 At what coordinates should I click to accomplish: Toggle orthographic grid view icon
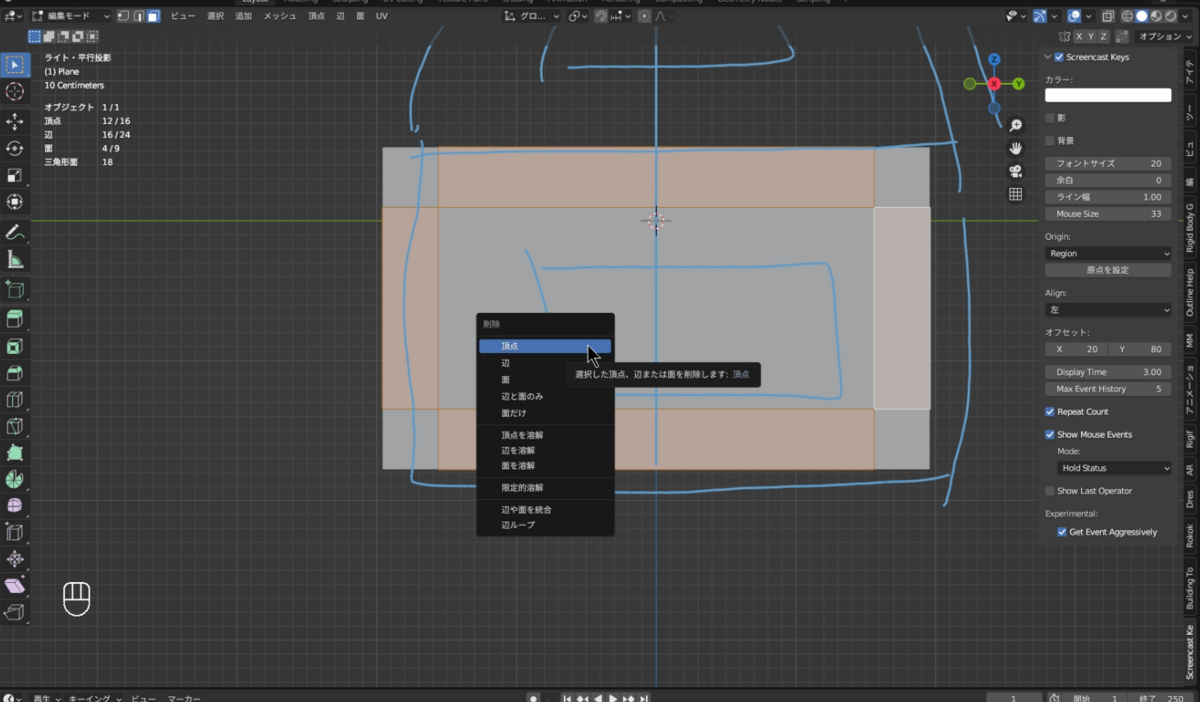click(x=1015, y=195)
